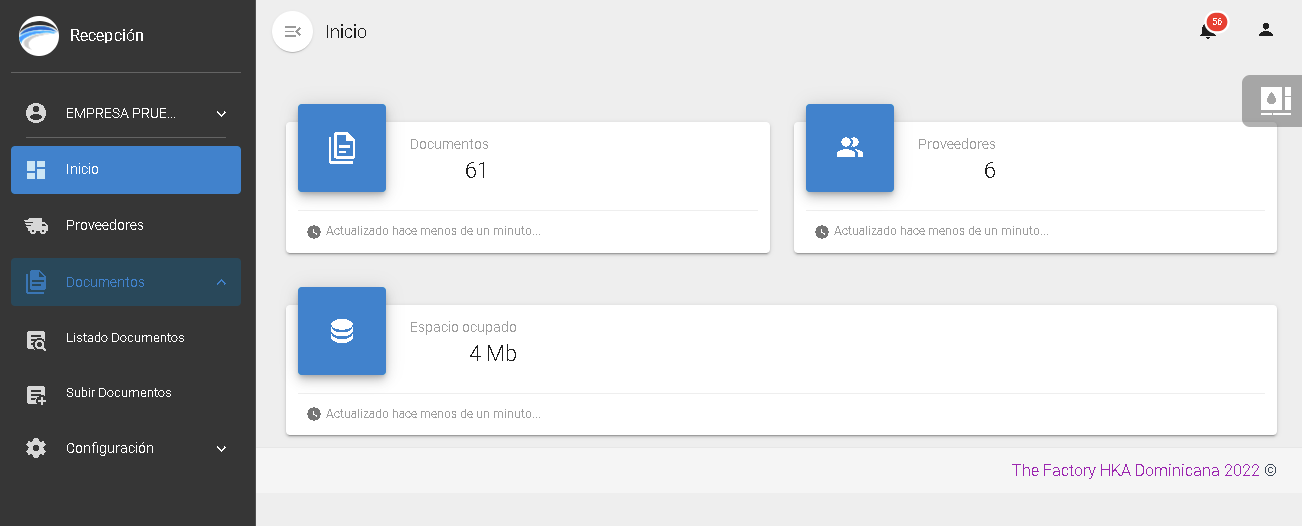The image size is (1302, 526).
Task: Collapse the sidebar with the menu toggle
Action: coord(292,31)
